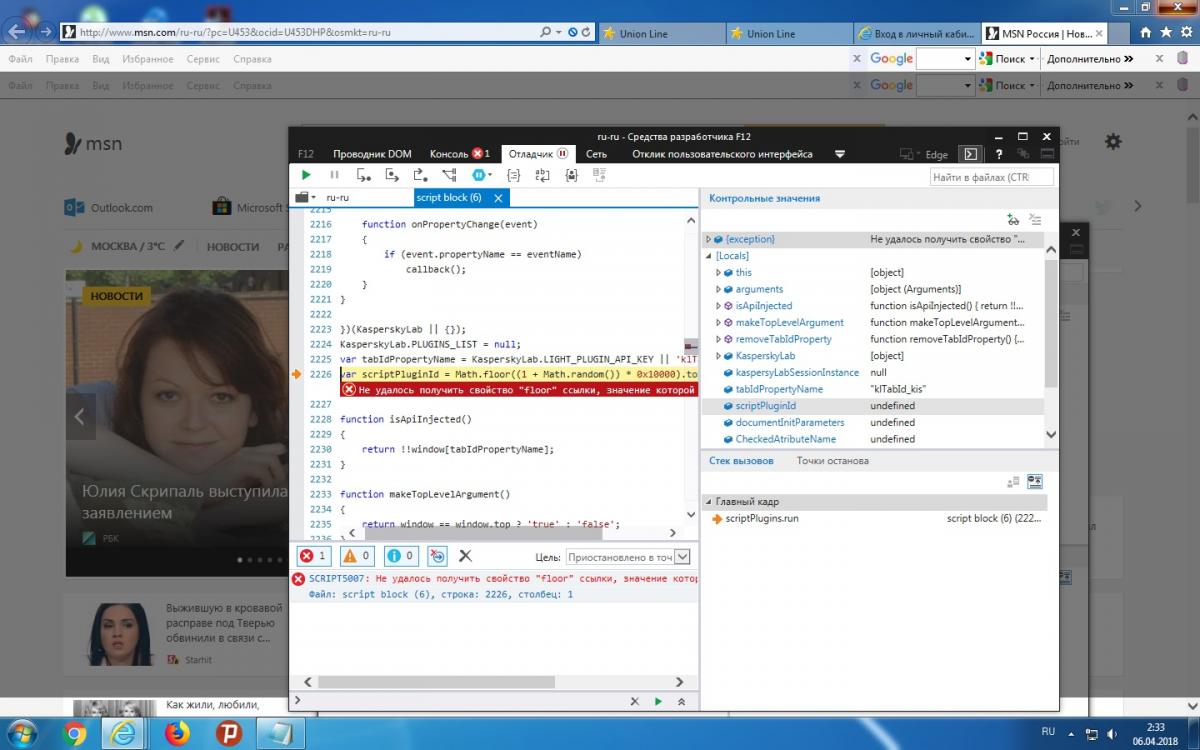Click the Step Out debugger icon
Image resolution: width=1200 pixels, height=750 pixels.
point(420,175)
